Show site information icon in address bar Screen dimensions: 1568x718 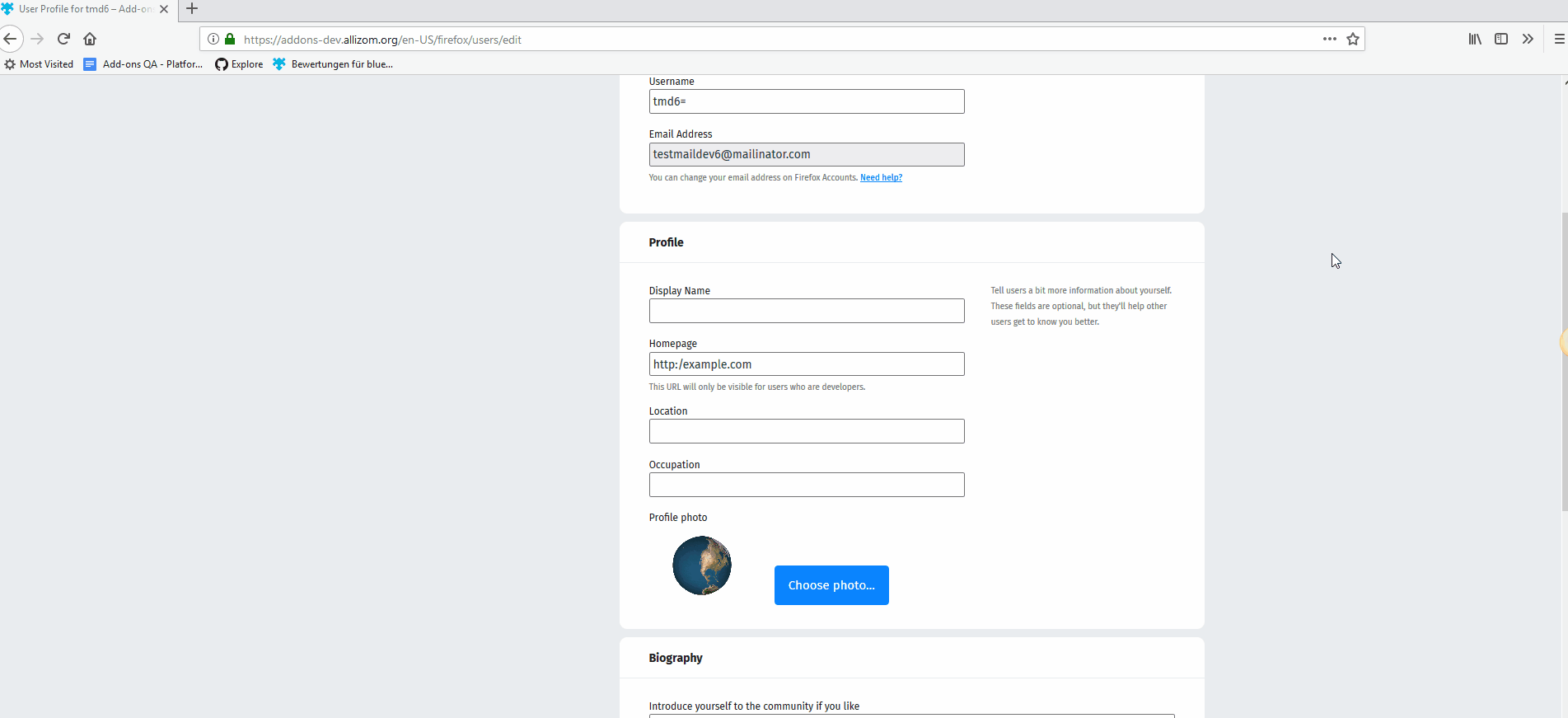coord(213,39)
